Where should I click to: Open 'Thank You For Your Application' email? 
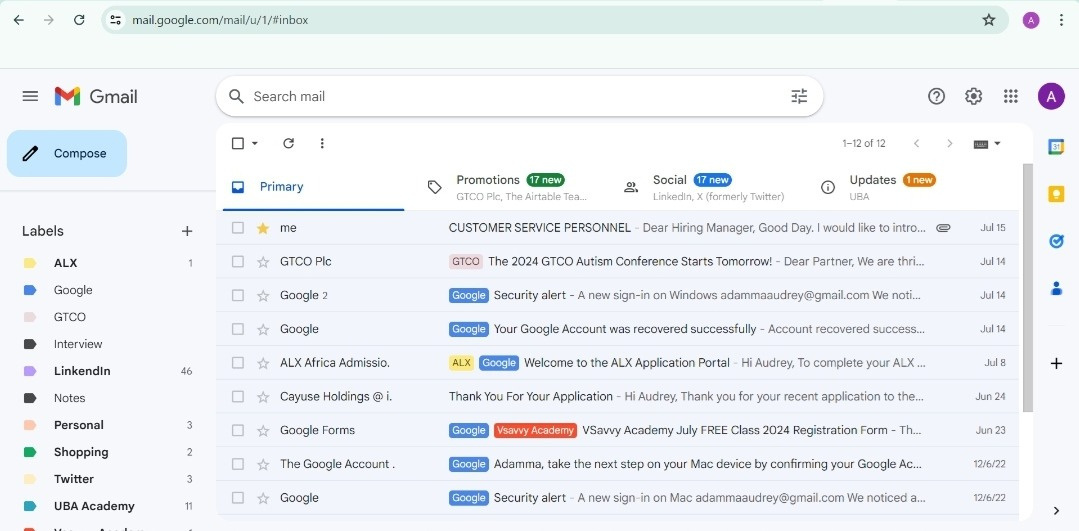coord(531,396)
